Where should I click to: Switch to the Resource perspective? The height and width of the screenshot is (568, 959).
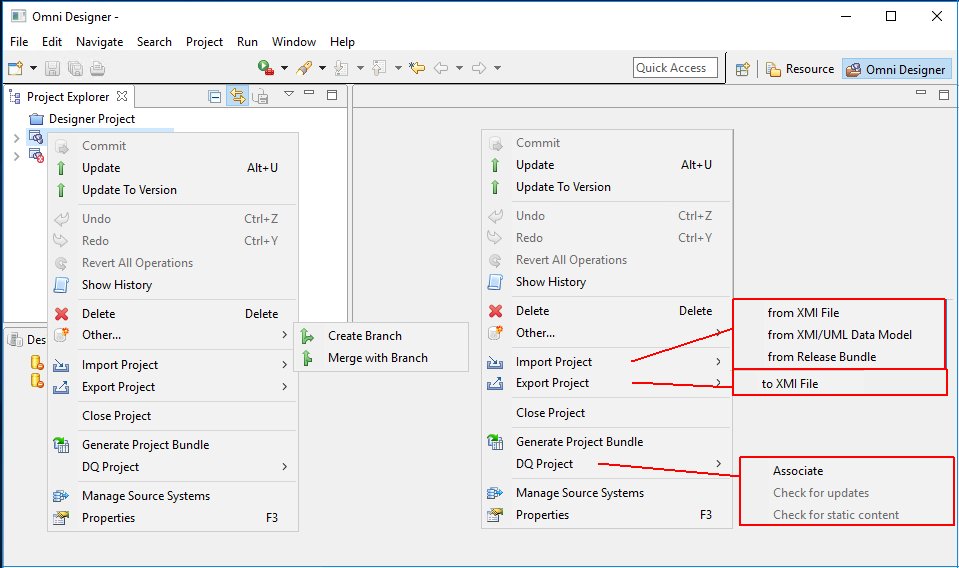[800, 69]
